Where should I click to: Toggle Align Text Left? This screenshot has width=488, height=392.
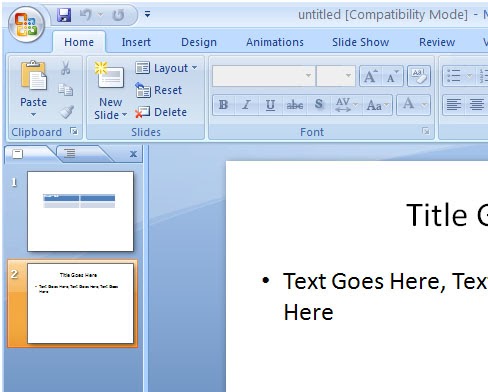click(x=454, y=105)
